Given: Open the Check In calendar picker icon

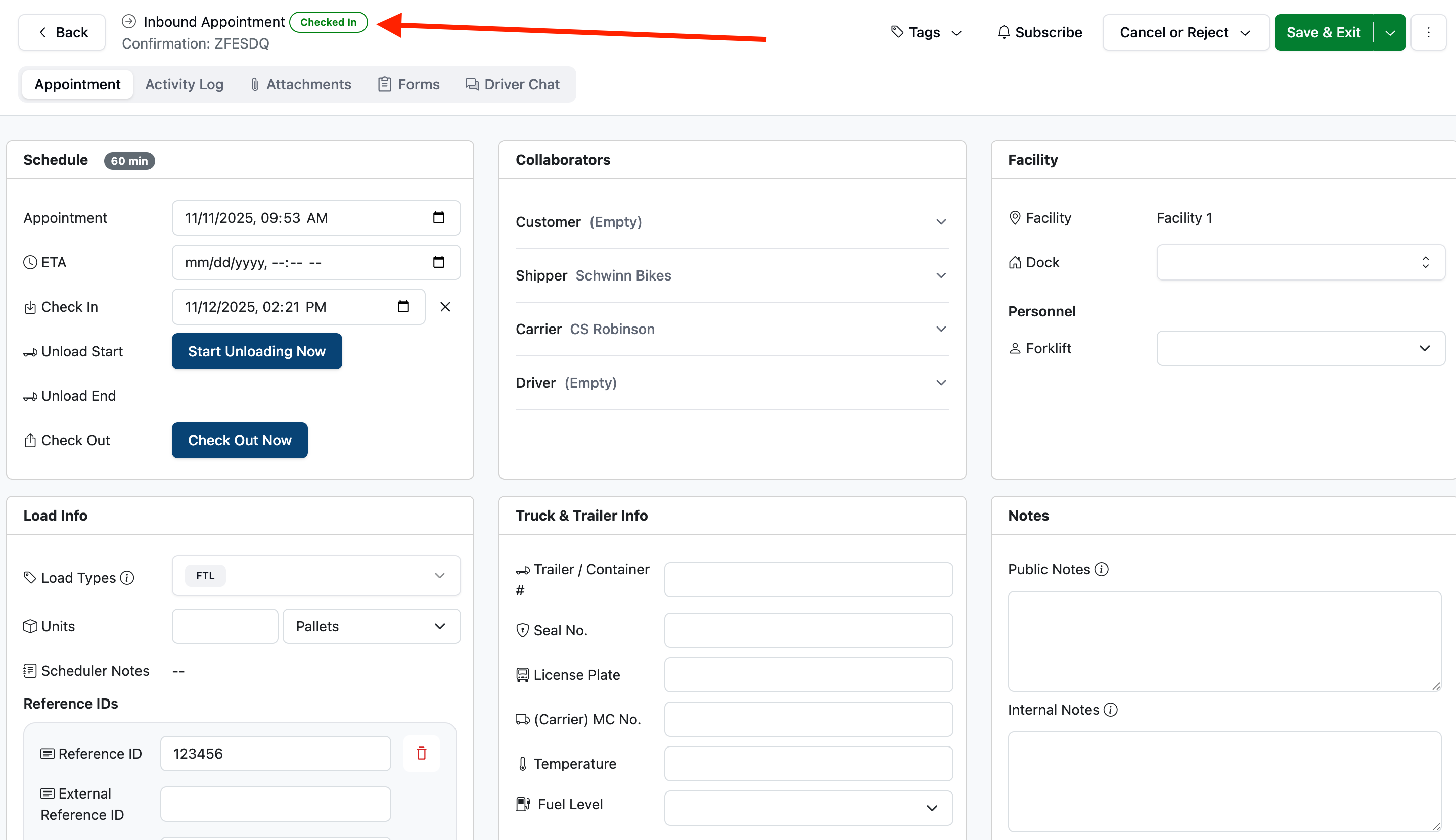Looking at the screenshot, I should (403, 306).
